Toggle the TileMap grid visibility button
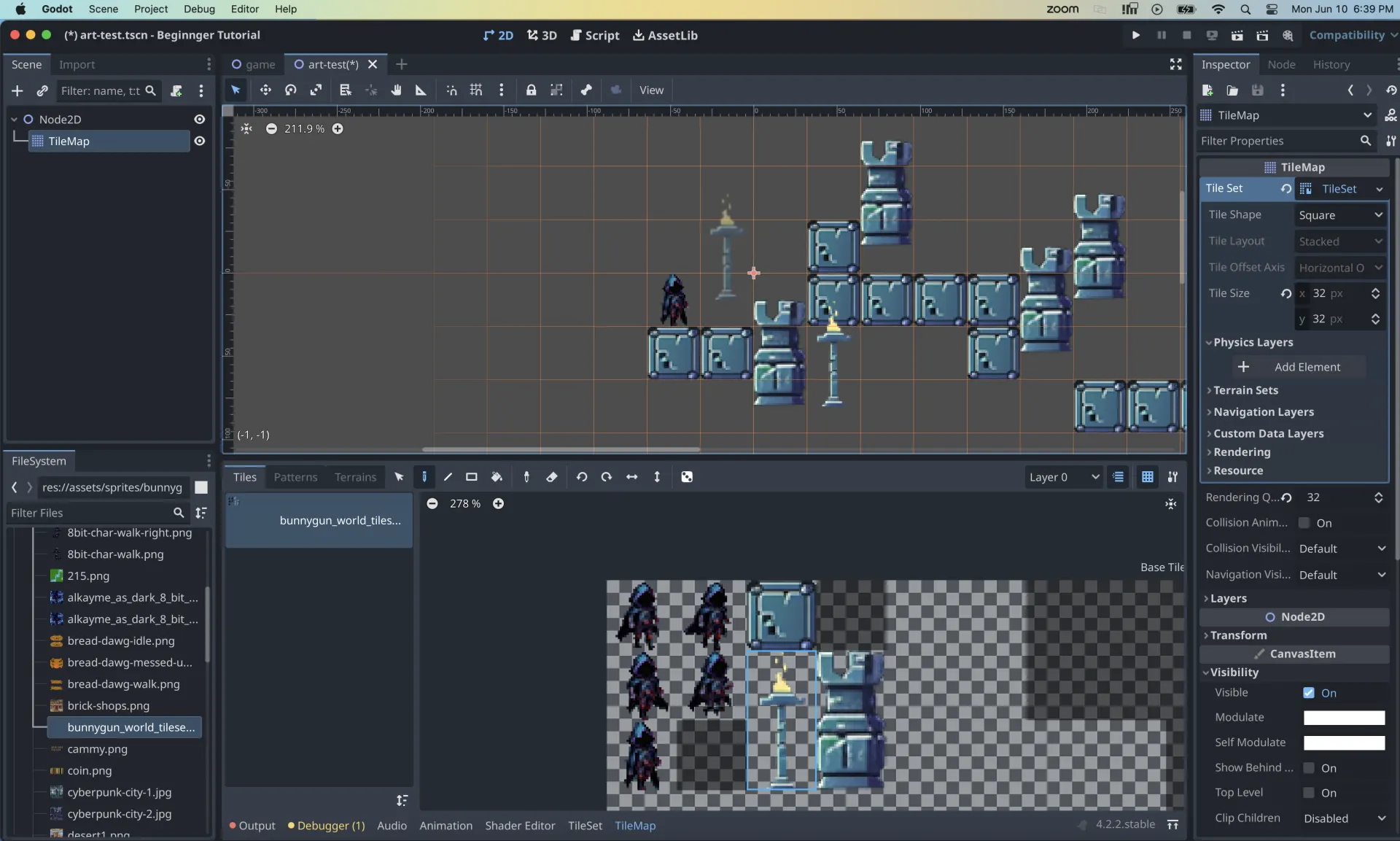The image size is (1400, 841). point(1147,477)
